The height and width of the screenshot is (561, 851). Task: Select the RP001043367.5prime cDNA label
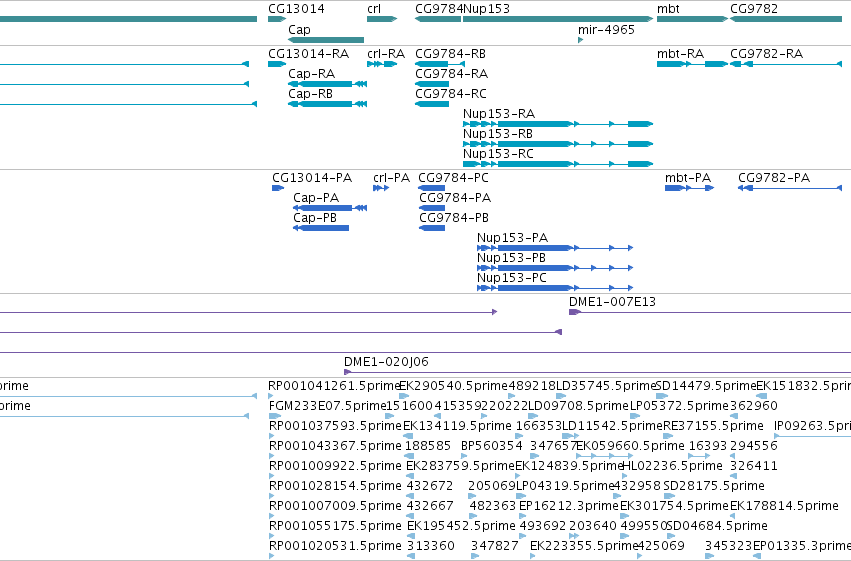pyautogui.click(x=335, y=447)
